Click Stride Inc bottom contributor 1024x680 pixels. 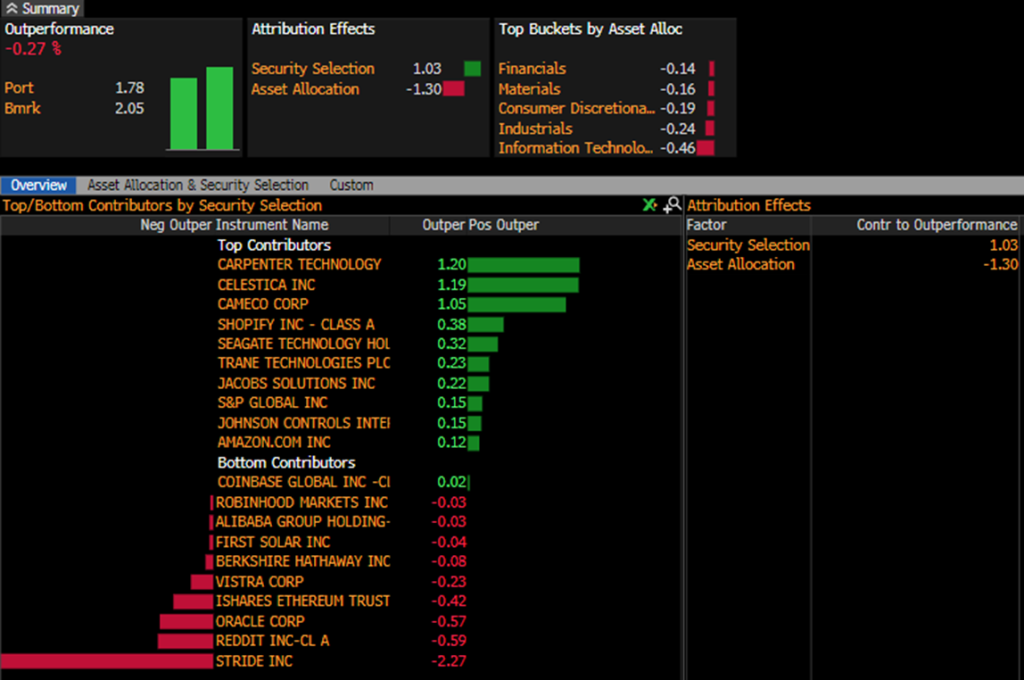pyautogui.click(x=254, y=661)
